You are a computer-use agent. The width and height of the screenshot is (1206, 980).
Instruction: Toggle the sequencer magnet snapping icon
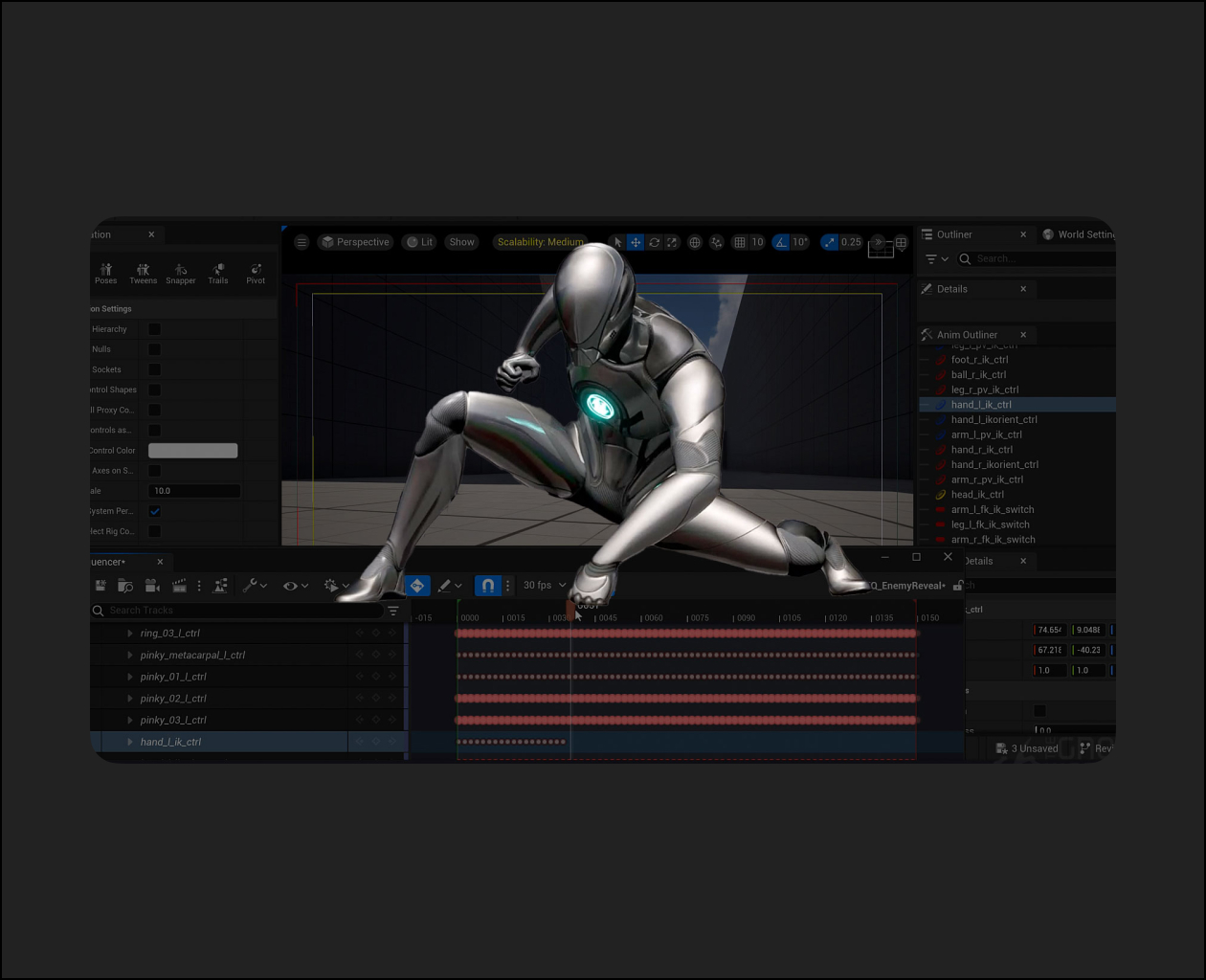coord(487,586)
